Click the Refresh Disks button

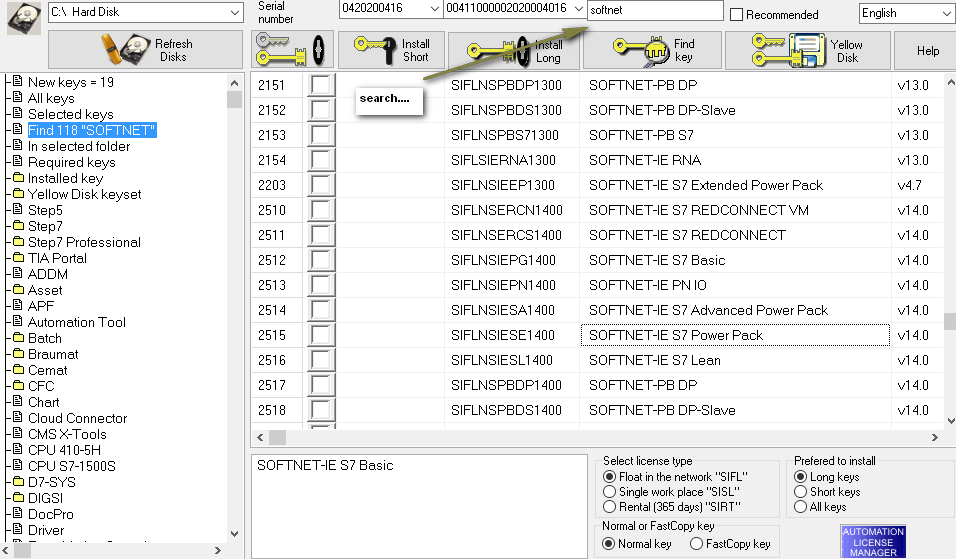coord(146,50)
